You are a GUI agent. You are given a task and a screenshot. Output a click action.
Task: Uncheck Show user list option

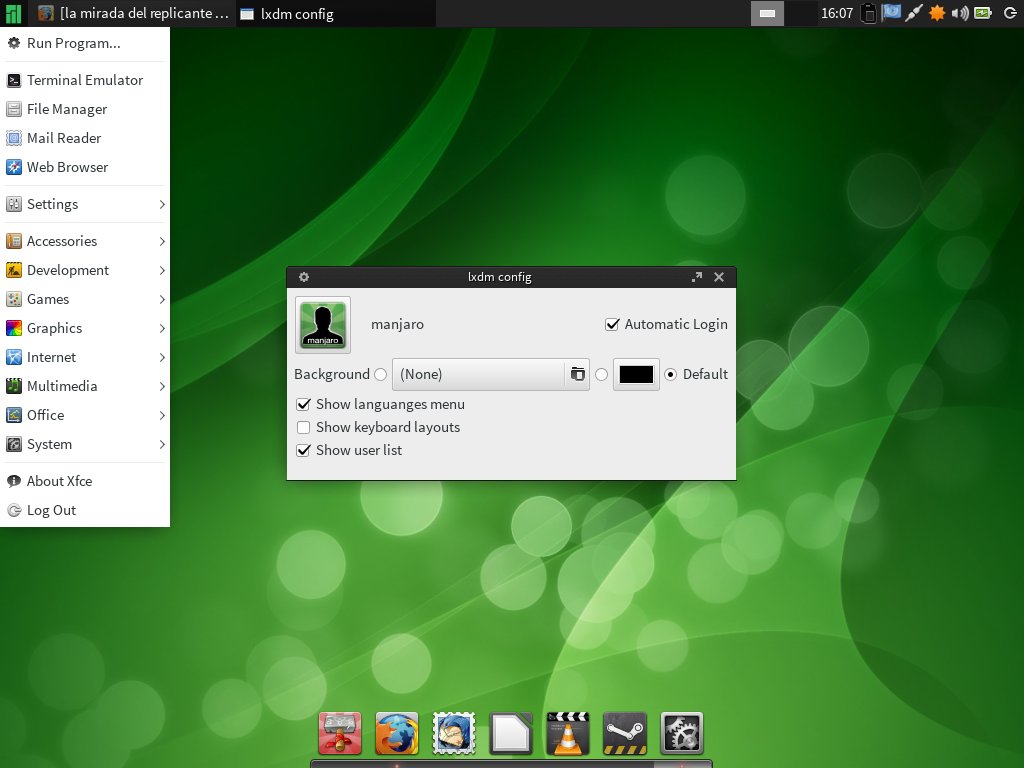pyautogui.click(x=303, y=451)
